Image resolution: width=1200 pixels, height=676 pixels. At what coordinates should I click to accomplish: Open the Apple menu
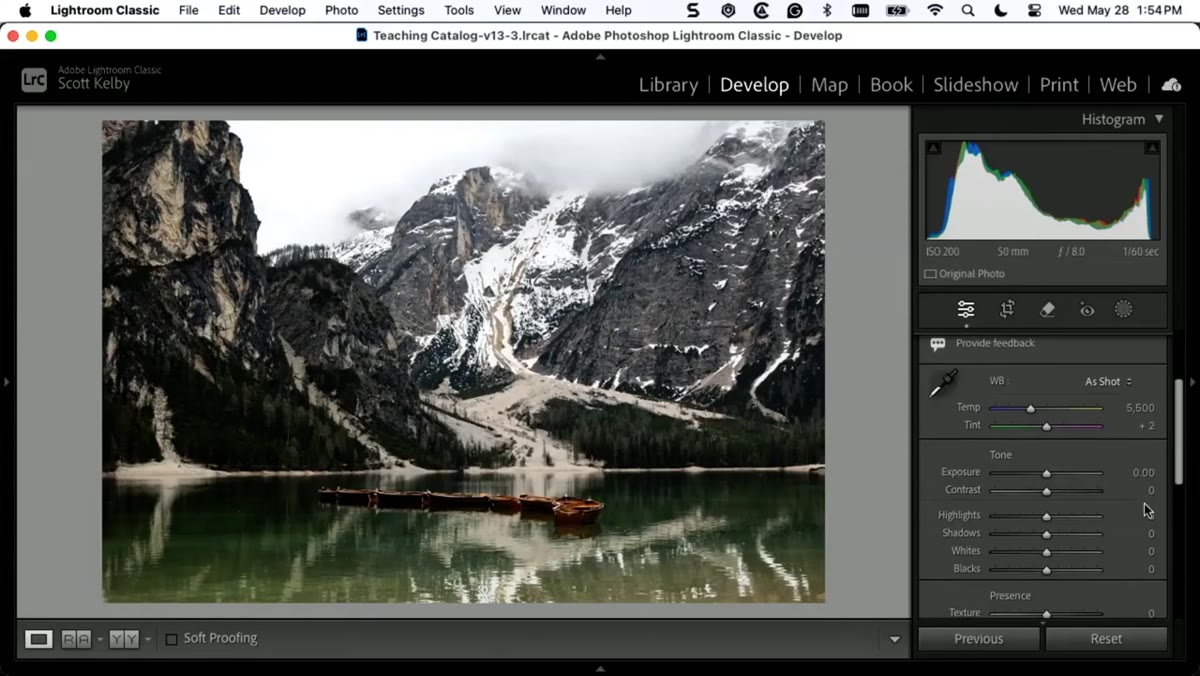pyautogui.click(x=25, y=10)
